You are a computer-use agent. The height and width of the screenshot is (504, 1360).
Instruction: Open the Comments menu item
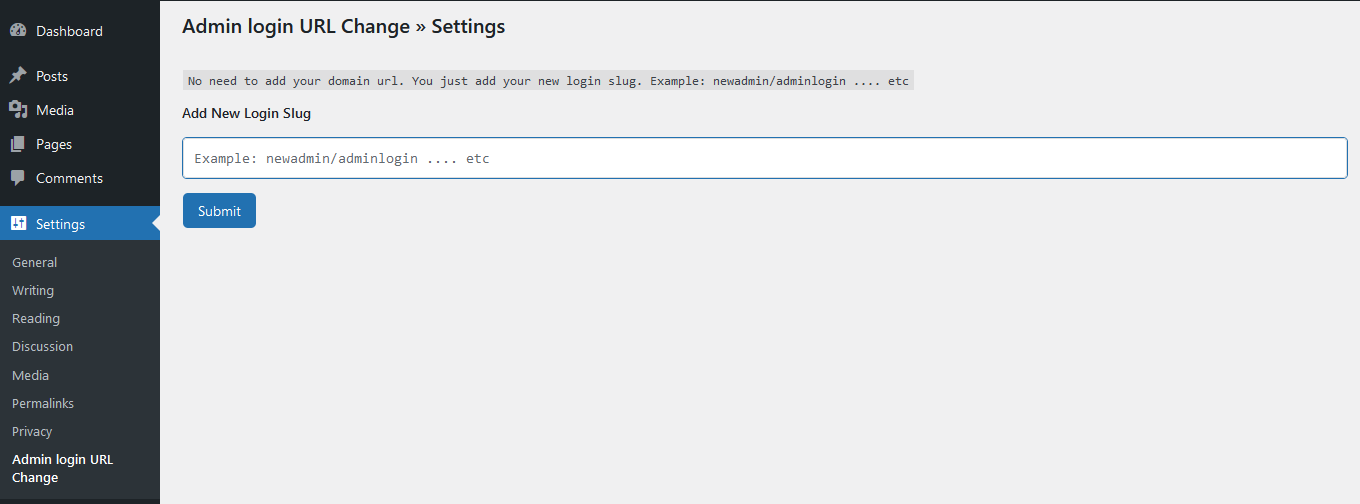(69, 178)
